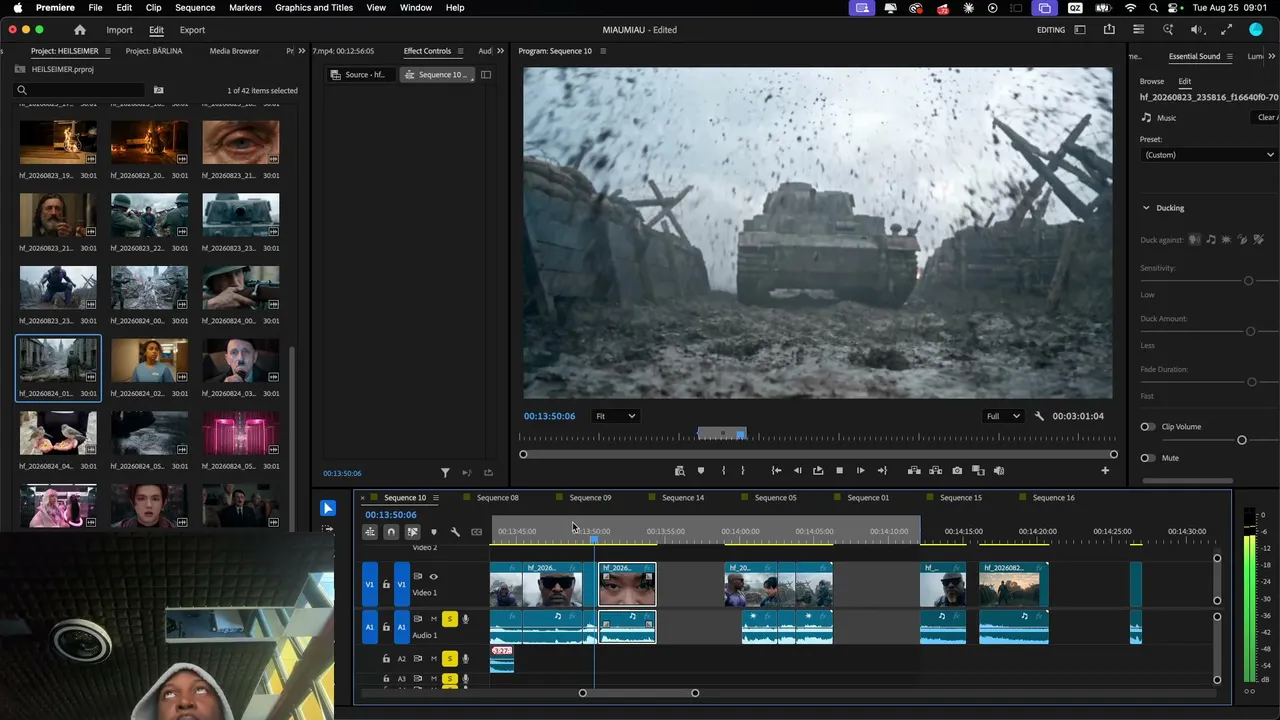Viewport: 1280px width, 720px height.
Task: Open the Program: Sequence 10 panel menu
Action: point(603,51)
